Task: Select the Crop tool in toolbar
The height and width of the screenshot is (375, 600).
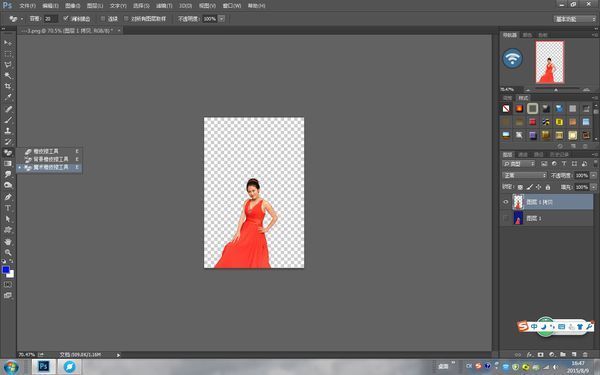Action: (8, 86)
